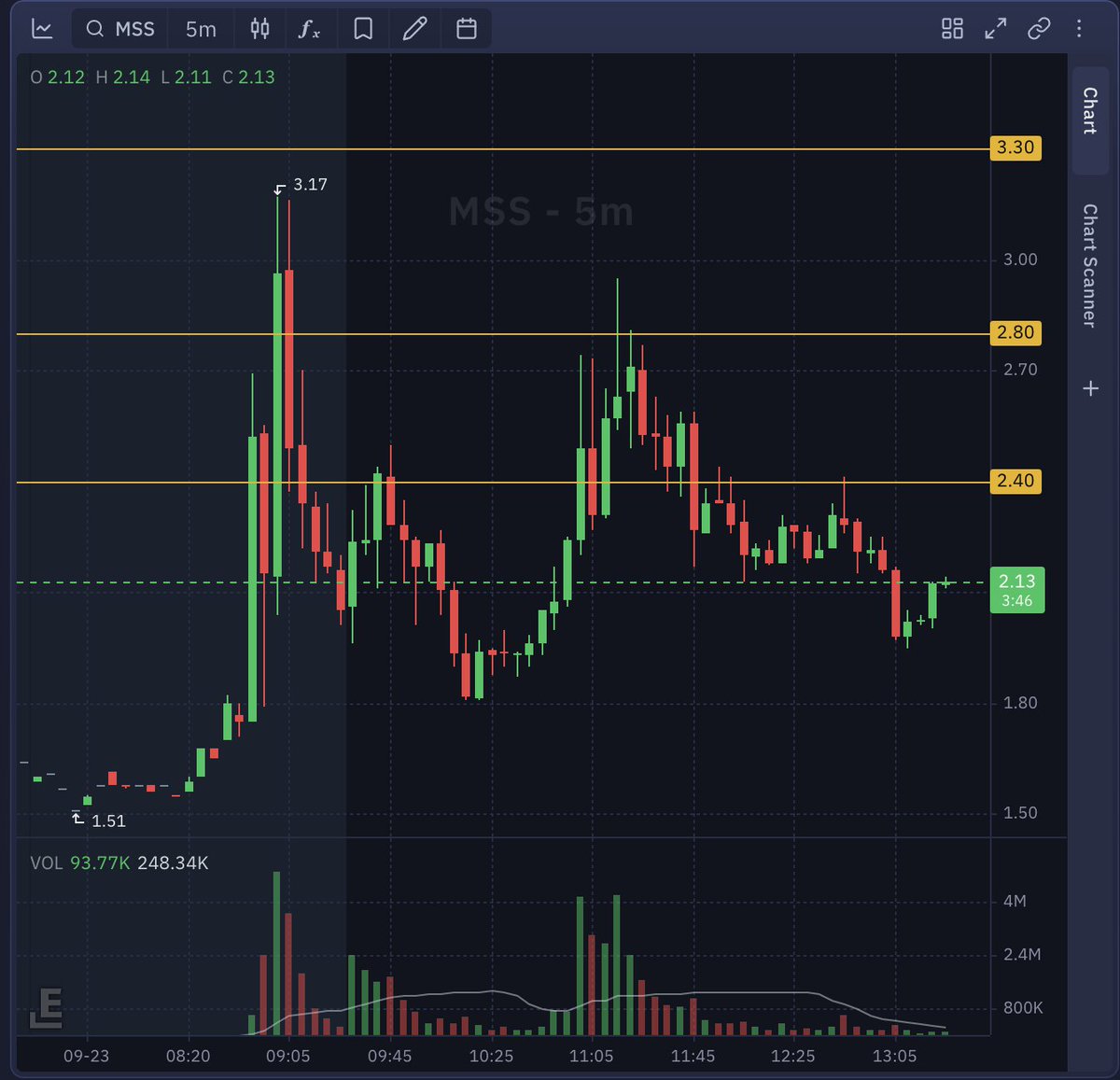Select the pencil drawing tool
This screenshot has height=1080, width=1120.
(414, 29)
